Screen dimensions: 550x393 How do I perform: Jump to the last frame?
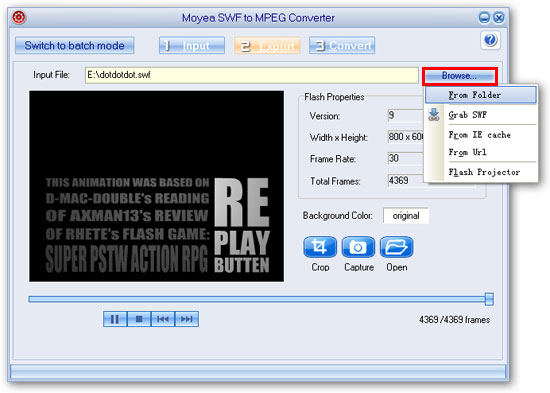tap(187, 319)
